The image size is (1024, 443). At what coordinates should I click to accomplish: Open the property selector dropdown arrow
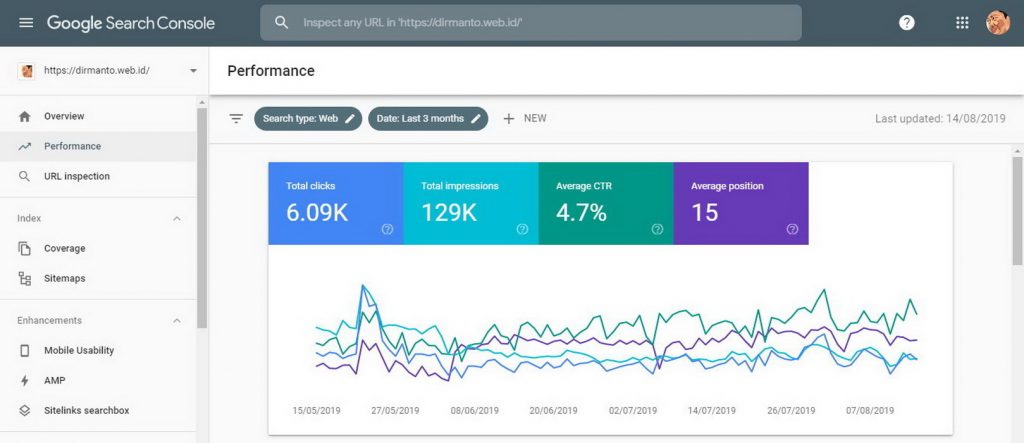pos(193,71)
